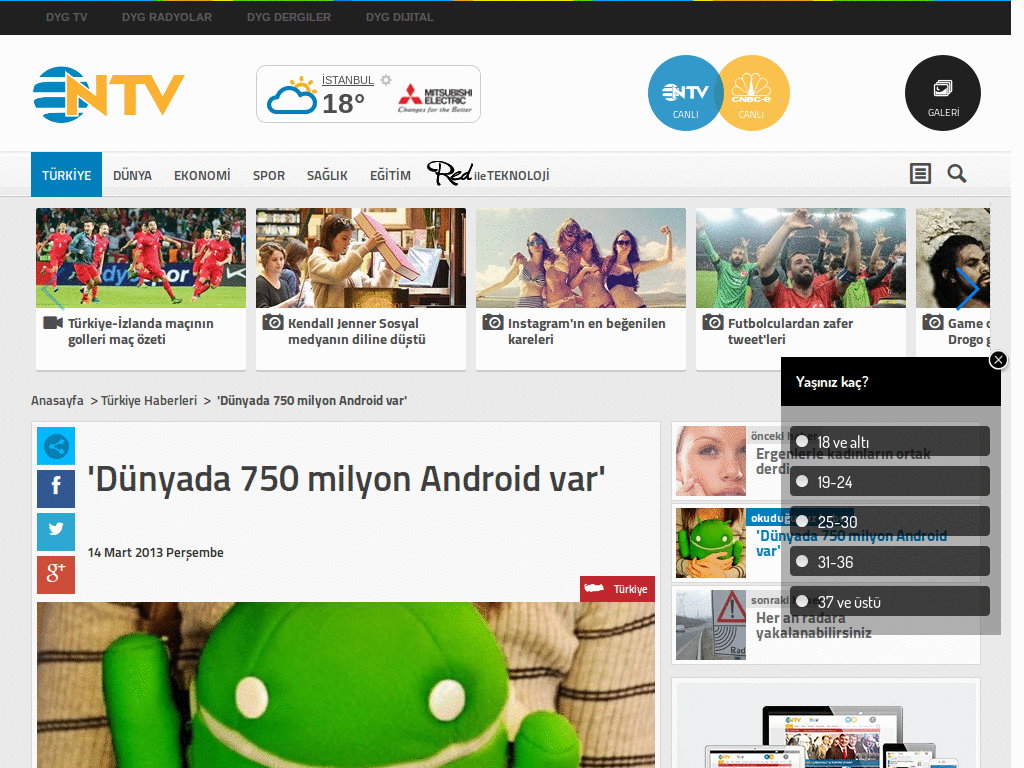The height and width of the screenshot is (768, 1024).
Task: Open Kendall Jenner bookstore thumbnail
Action: (x=361, y=258)
